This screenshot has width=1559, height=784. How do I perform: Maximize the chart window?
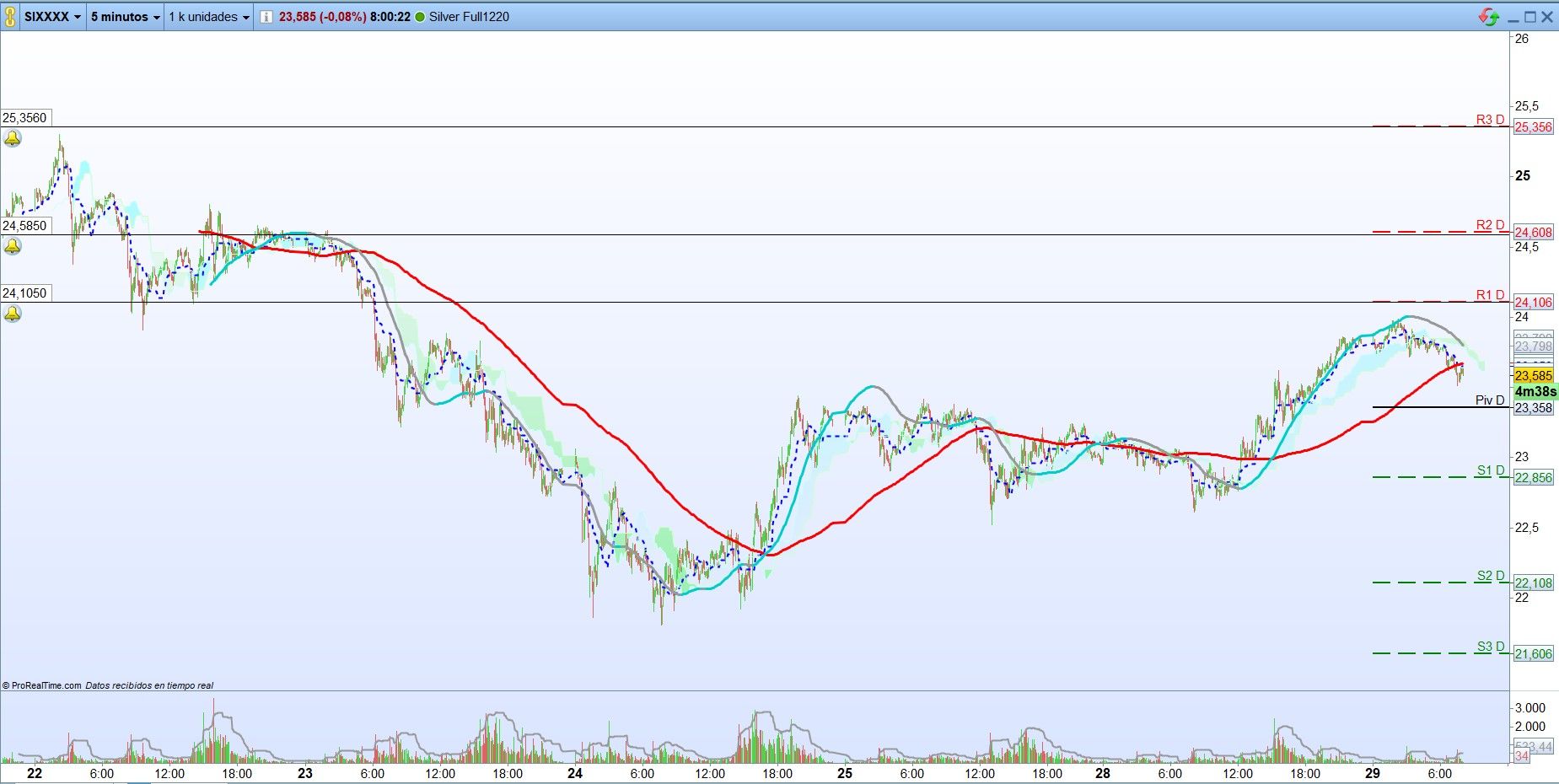pyautogui.click(x=1531, y=16)
